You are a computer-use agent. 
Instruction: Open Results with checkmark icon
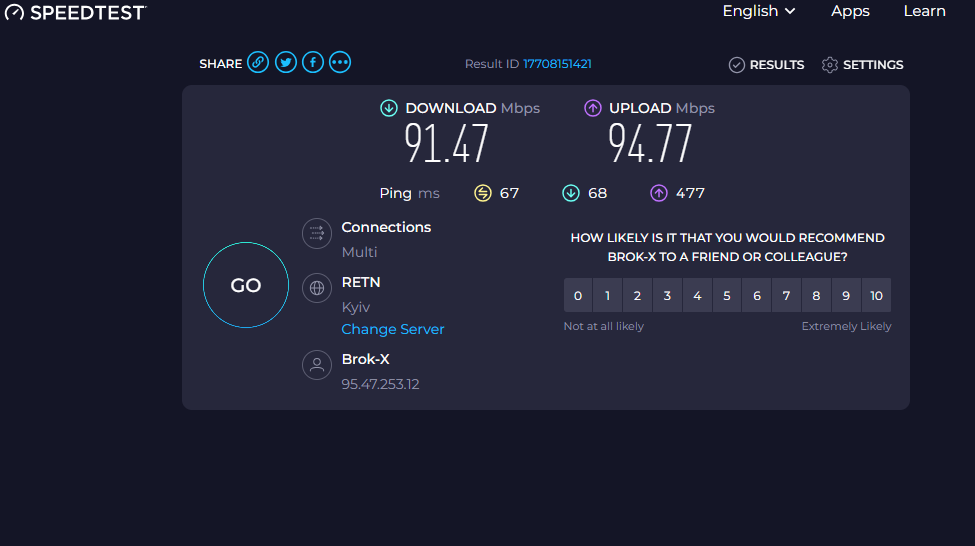pyautogui.click(x=766, y=65)
